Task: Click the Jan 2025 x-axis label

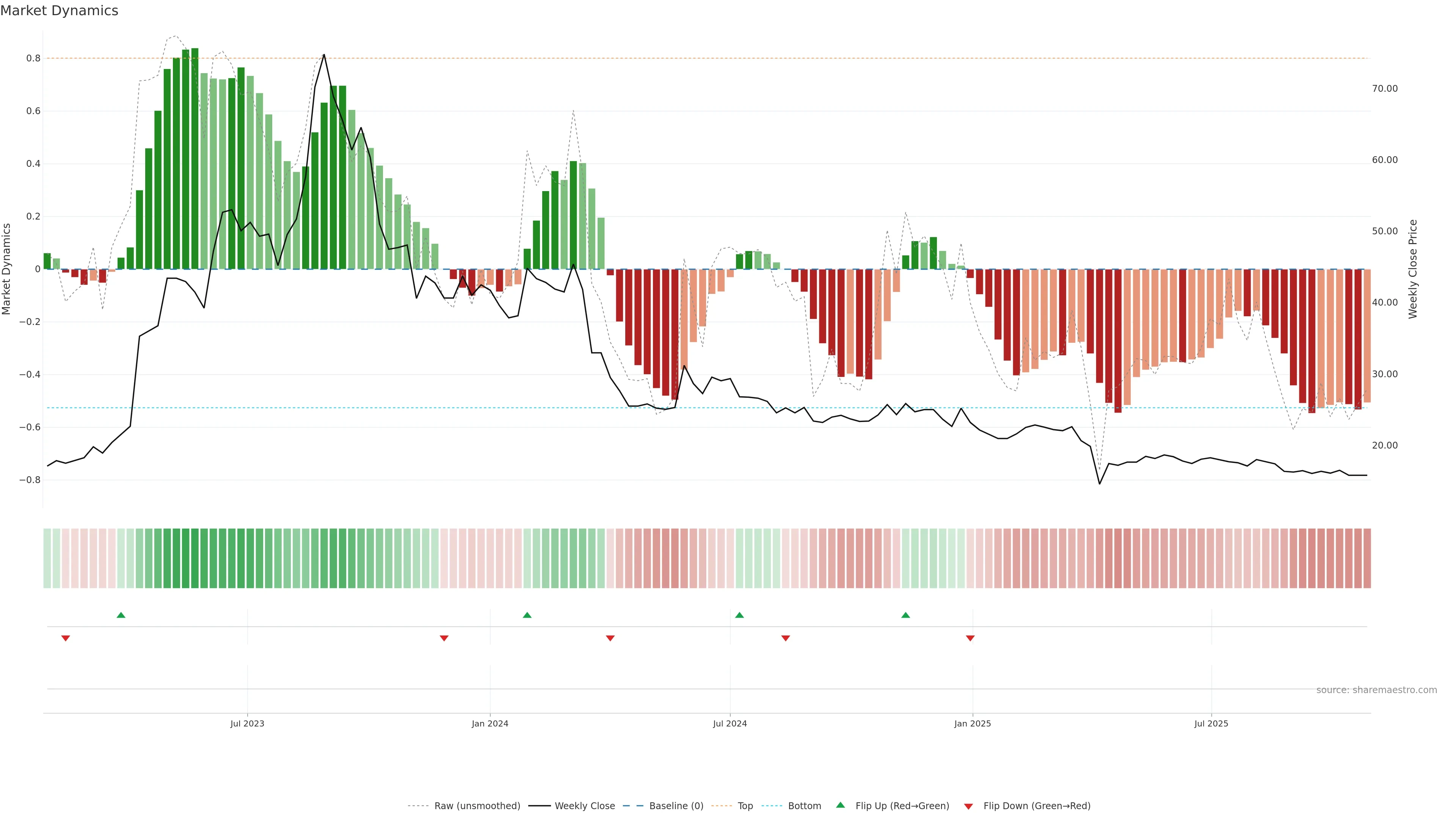Action: (972, 723)
